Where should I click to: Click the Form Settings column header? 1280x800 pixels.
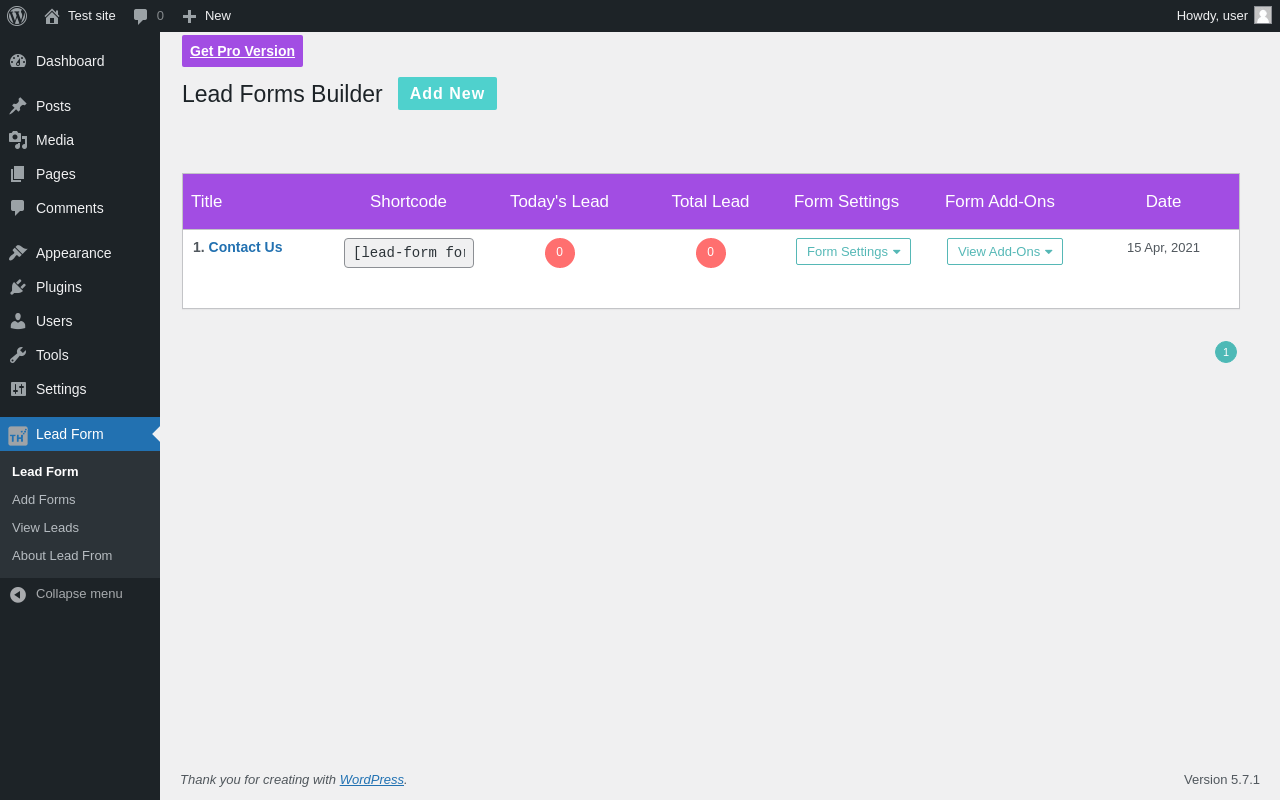pyautogui.click(x=846, y=202)
